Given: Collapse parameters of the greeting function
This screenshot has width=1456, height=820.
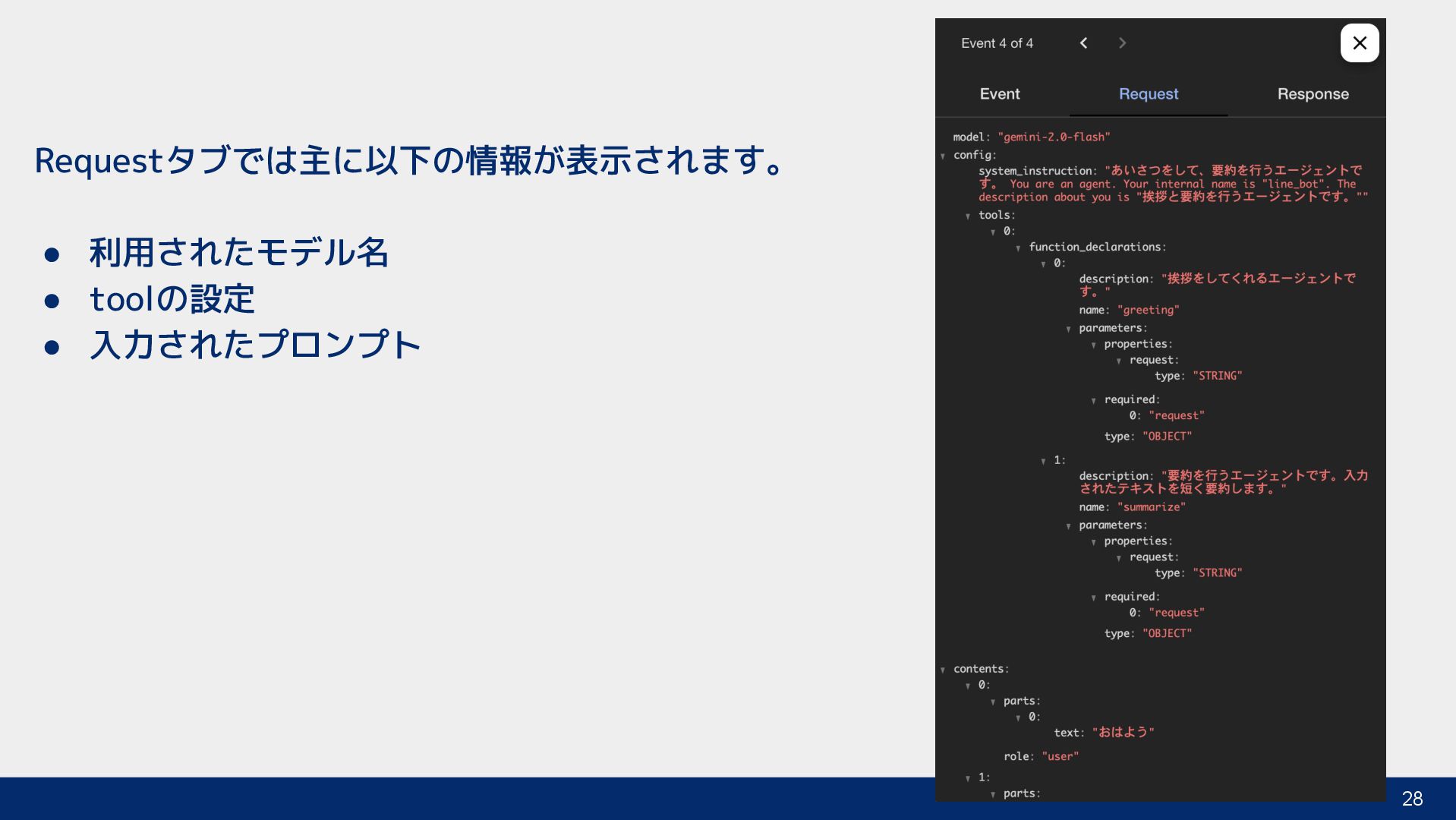Looking at the screenshot, I should [1068, 330].
